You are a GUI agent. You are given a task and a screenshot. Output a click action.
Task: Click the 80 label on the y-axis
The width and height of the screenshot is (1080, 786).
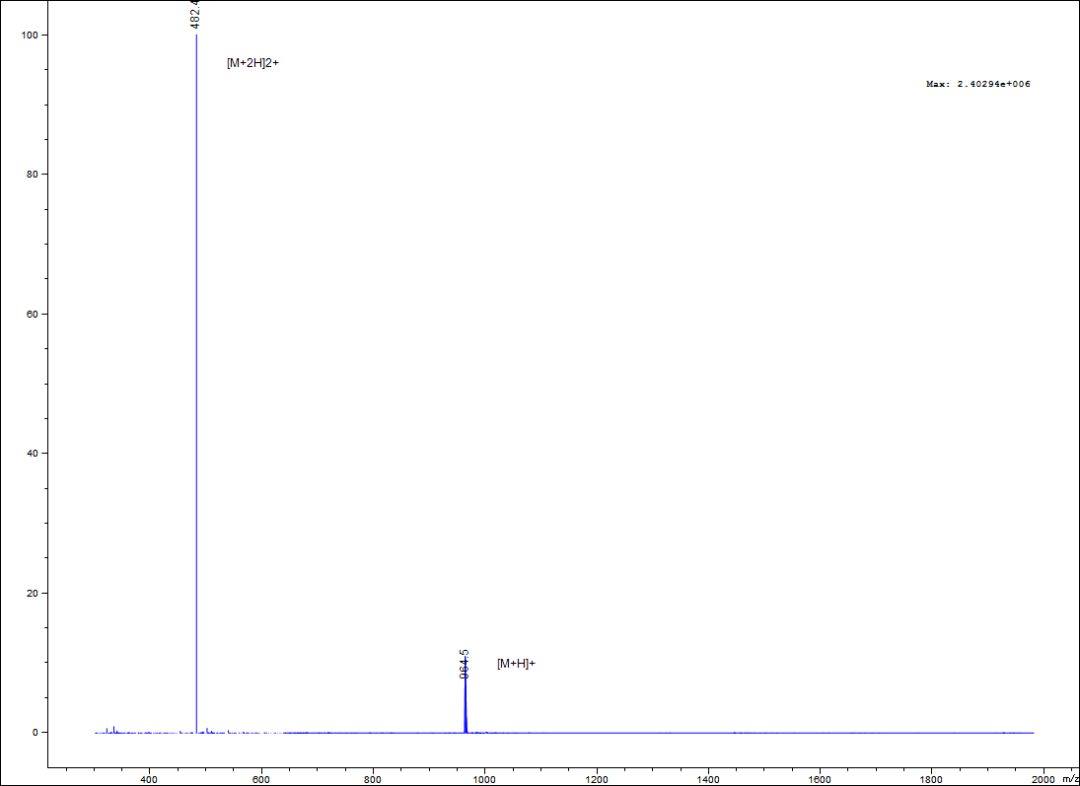point(32,174)
